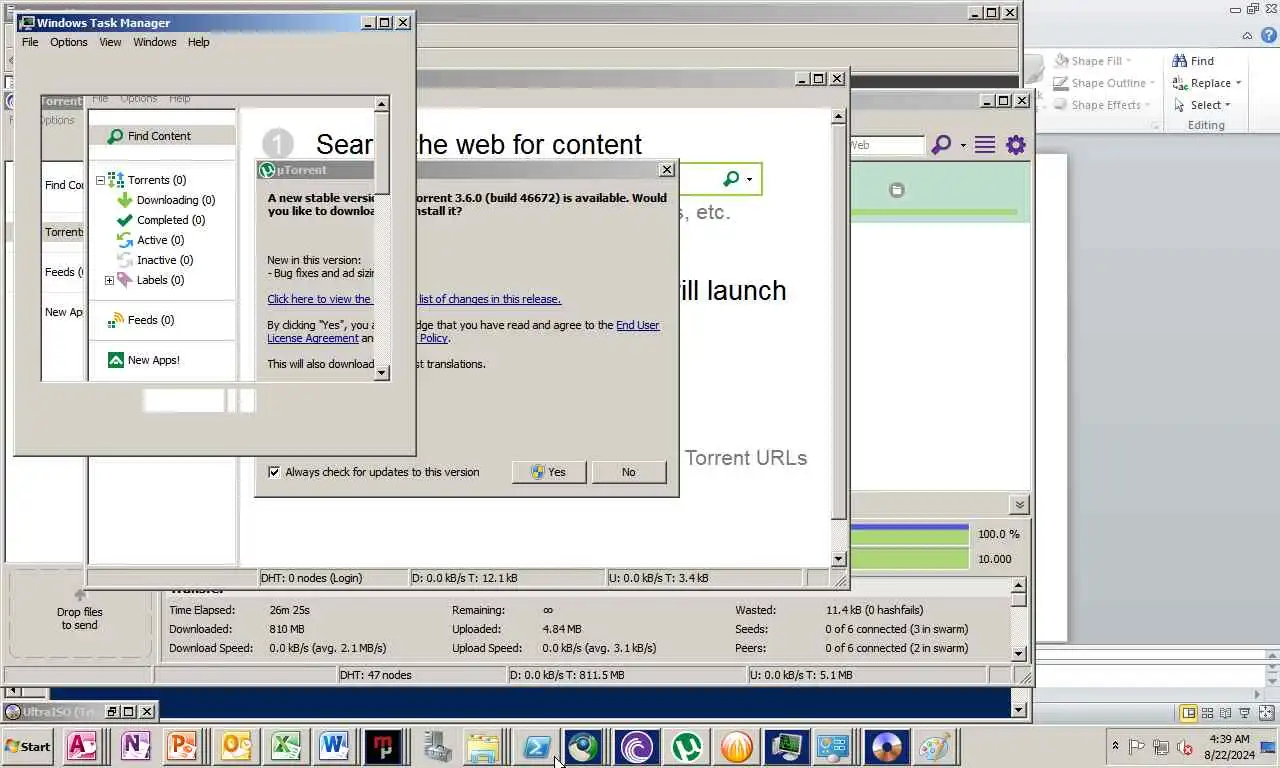Viewport: 1280px width, 768px height.
Task: Uncheck Always check for updates
Action: tap(274, 472)
